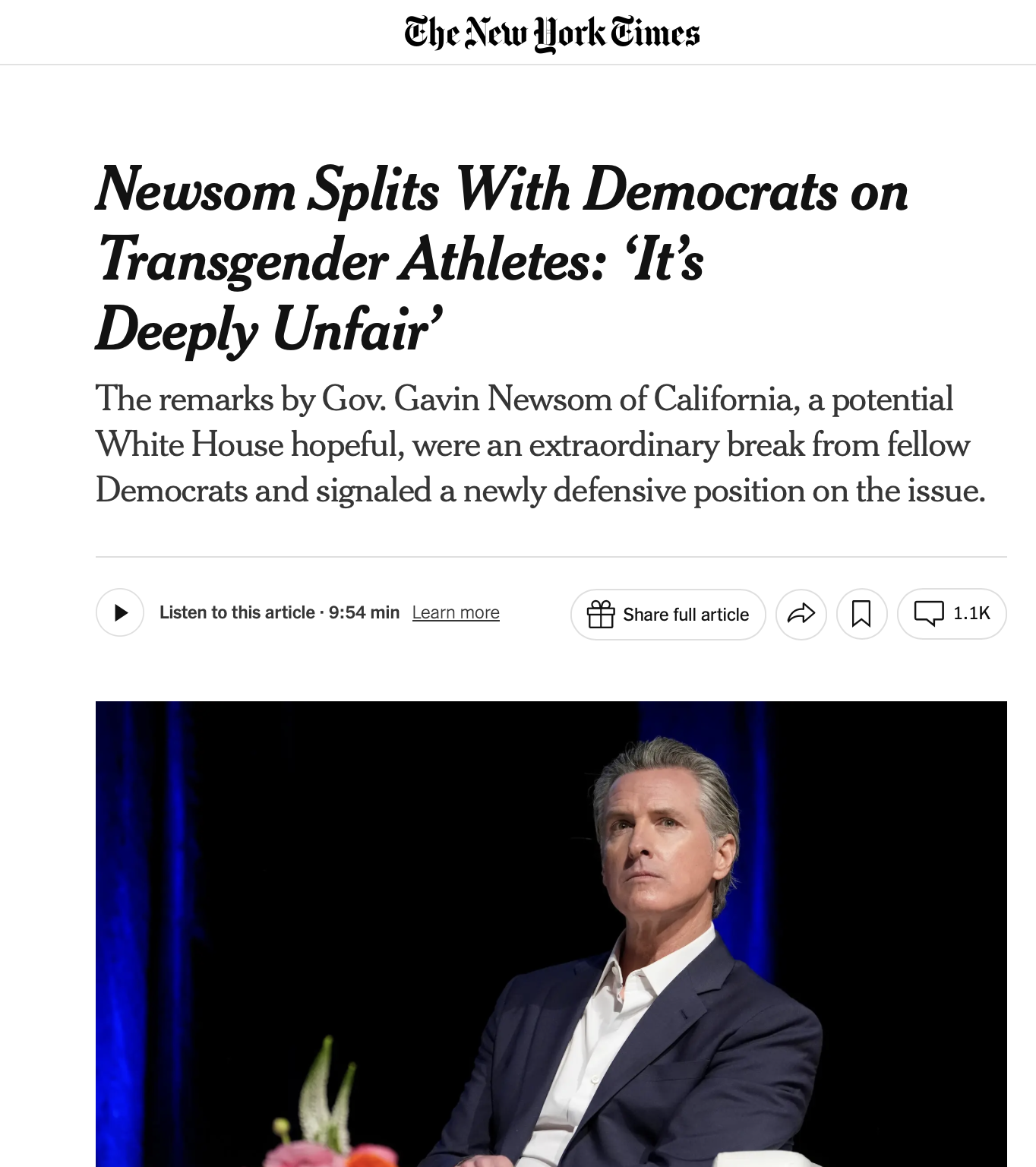Image resolution: width=1036 pixels, height=1167 pixels.
Task: Bookmark this article to save it
Action: coord(861,614)
